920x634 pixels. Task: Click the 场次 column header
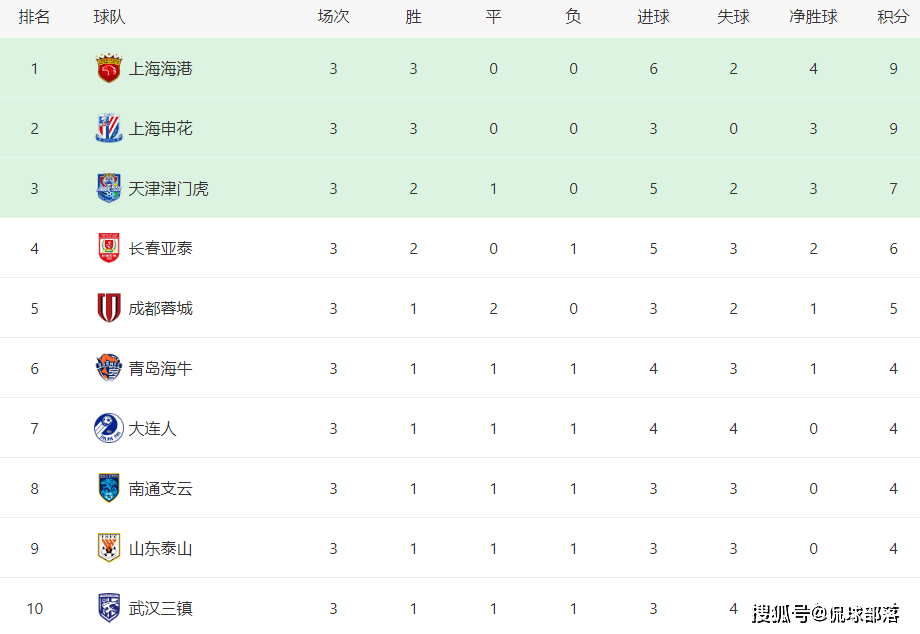[333, 17]
